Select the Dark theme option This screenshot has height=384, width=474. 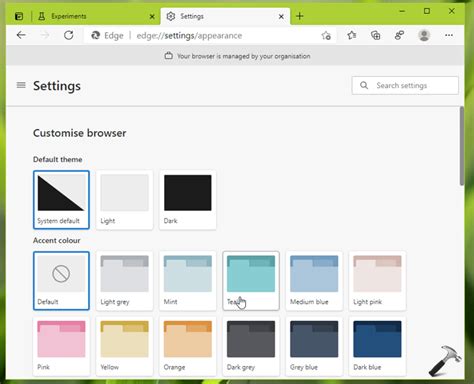[x=188, y=200]
